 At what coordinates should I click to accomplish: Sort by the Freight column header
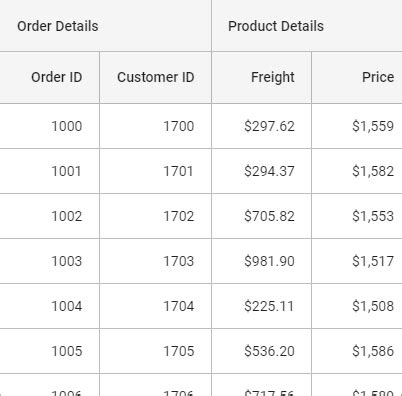(x=261, y=77)
